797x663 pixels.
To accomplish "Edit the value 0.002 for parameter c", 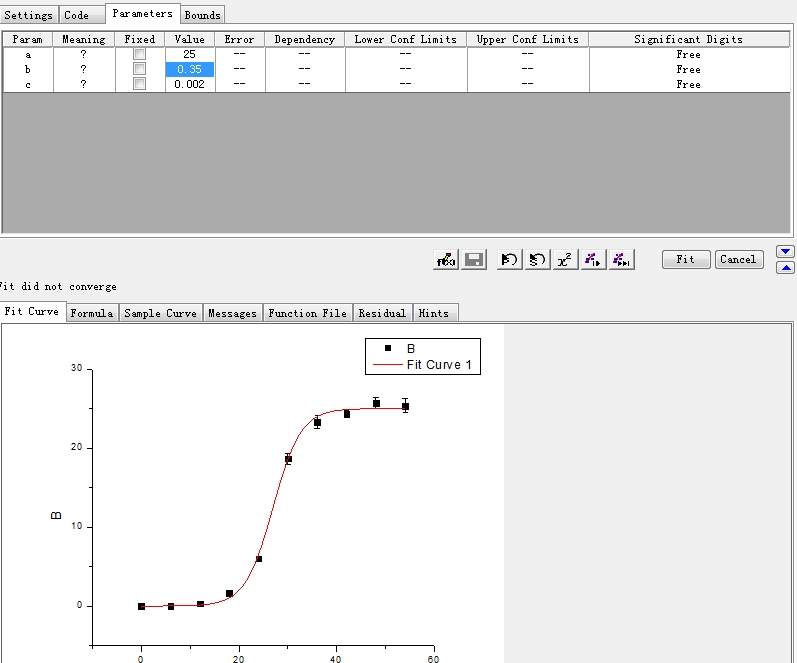I will (190, 84).
